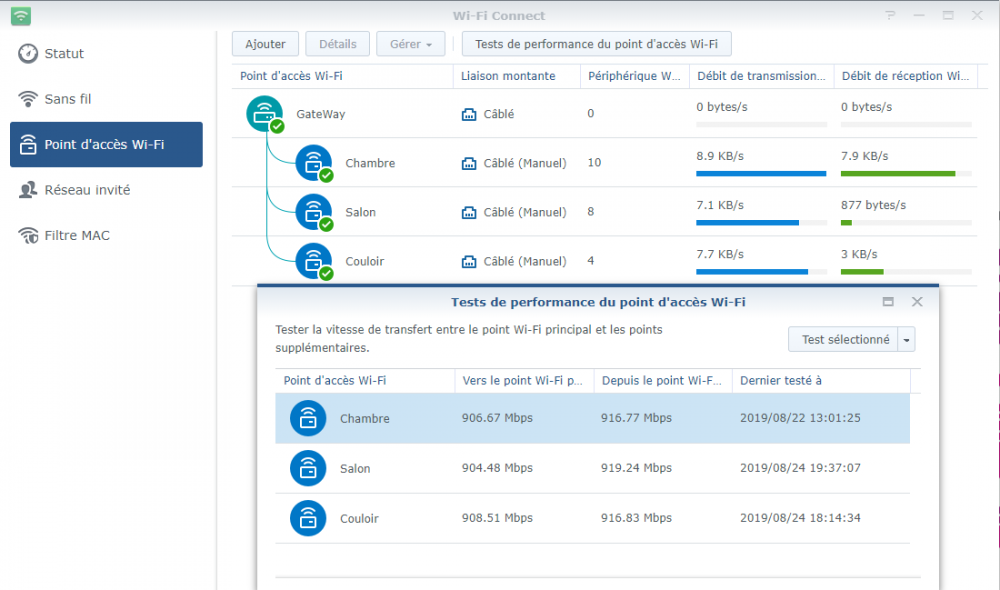1000x590 pixels.
Task: Open the Réseau invité page
Action: (x=87, y=190)
